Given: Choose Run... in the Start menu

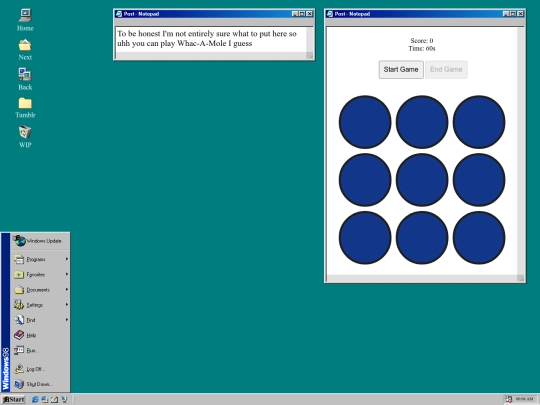Looking at the screenshot, I should (40, 350).
